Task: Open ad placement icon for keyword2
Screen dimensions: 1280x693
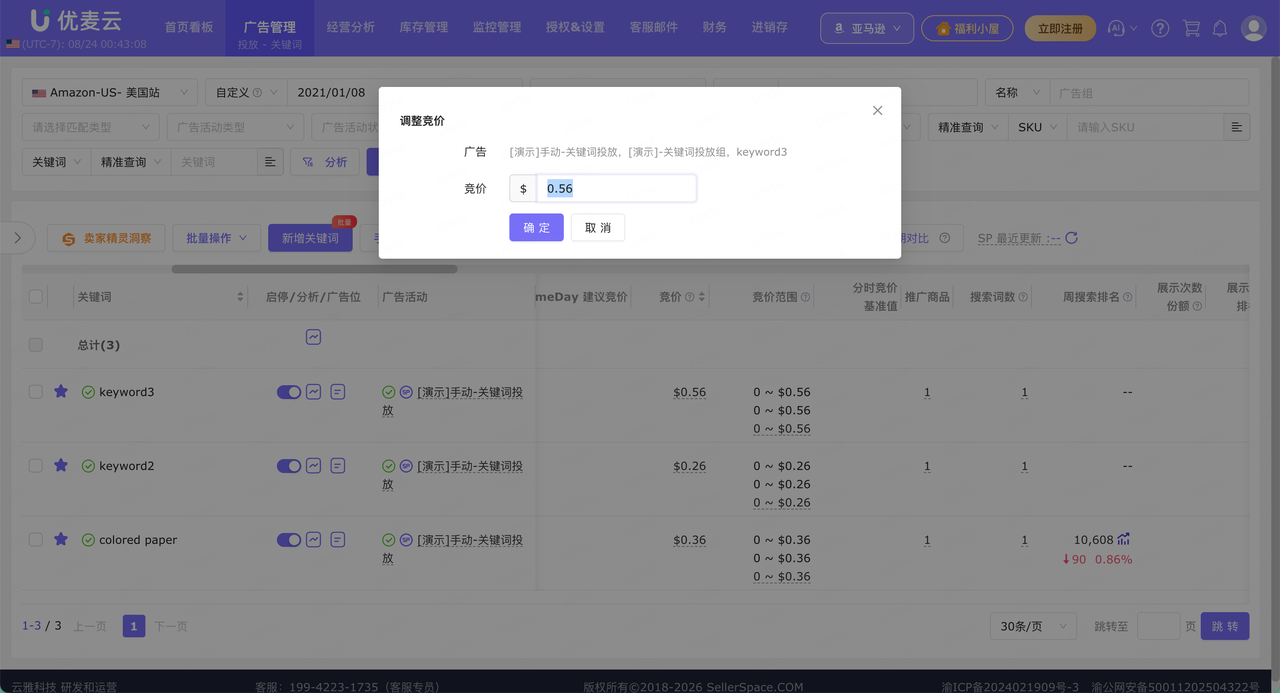Action: (x=338, y=466)
